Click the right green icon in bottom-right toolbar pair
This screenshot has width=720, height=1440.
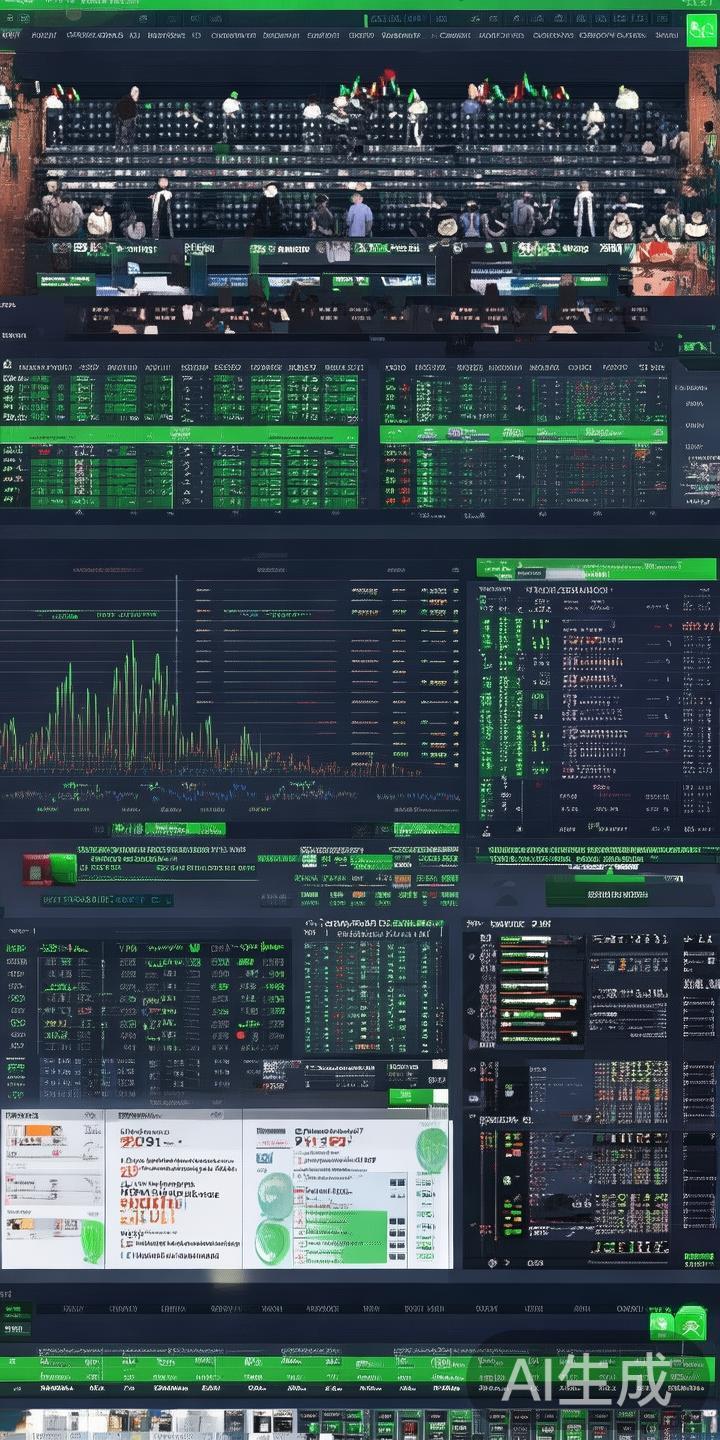pyautogui.click(x=691, y=1323)
